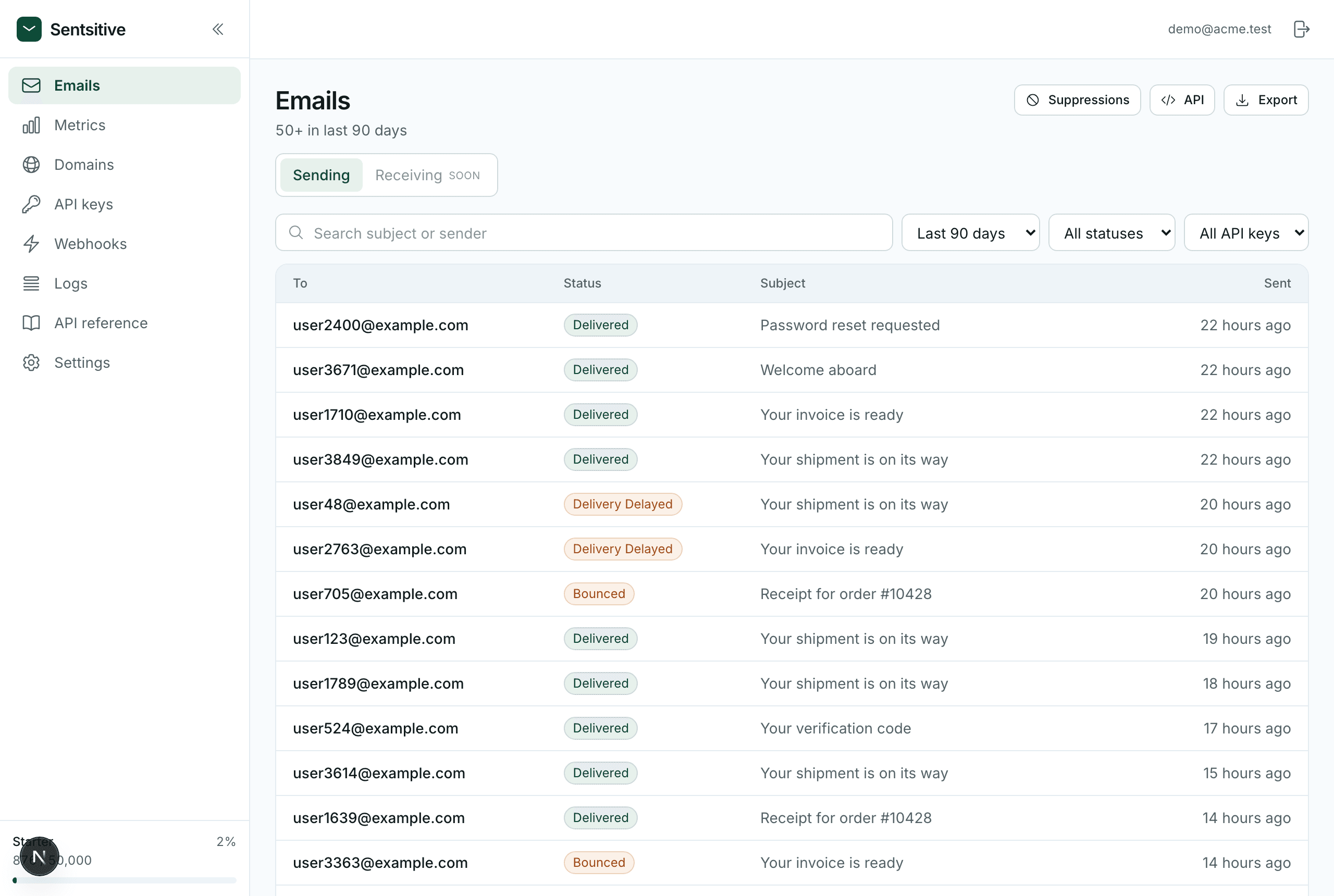Expand the Last 90 days dropdown
1334x896 pixels.
tap(970, 232)
